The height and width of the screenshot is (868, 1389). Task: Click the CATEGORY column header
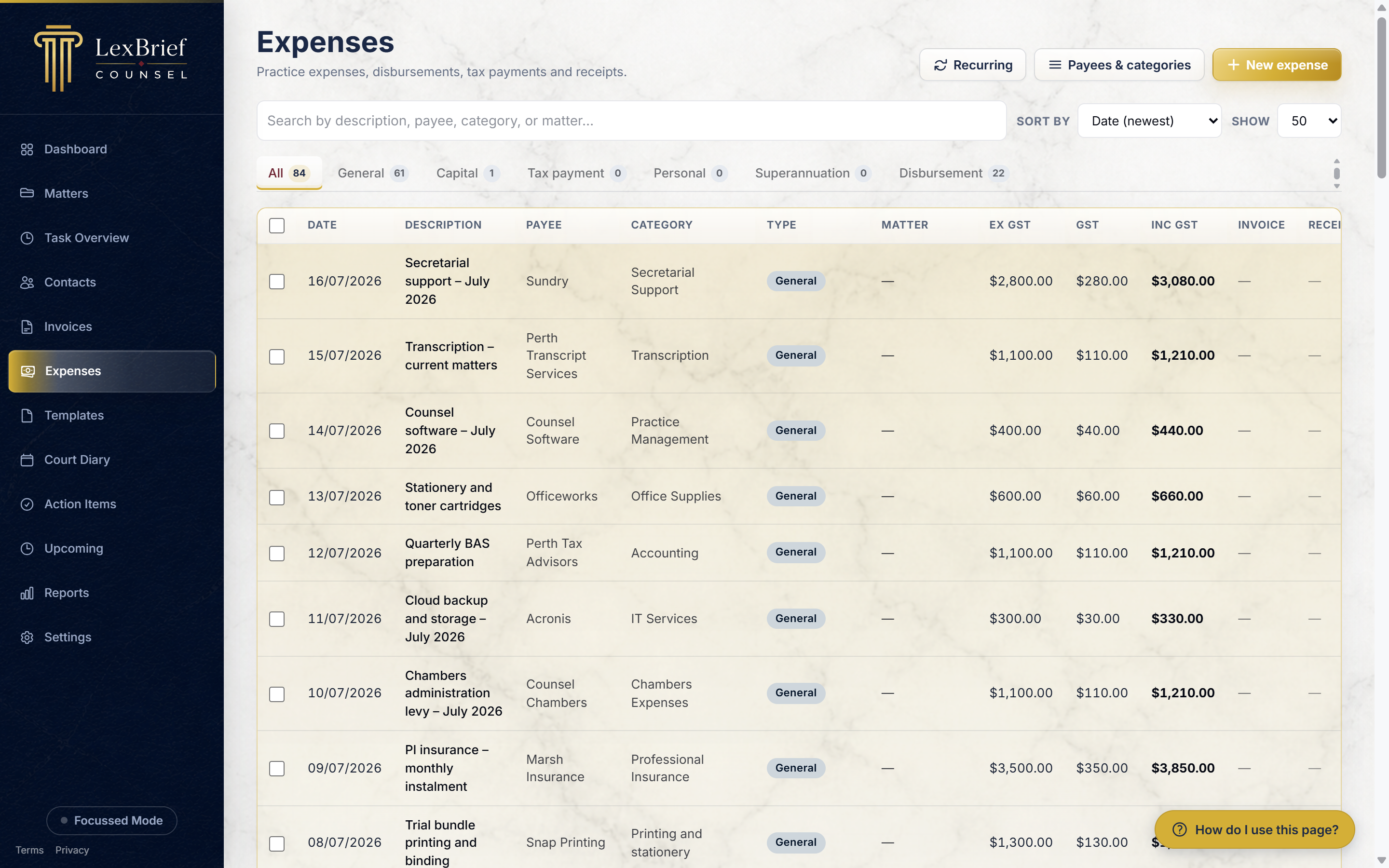tap(661, 225)
